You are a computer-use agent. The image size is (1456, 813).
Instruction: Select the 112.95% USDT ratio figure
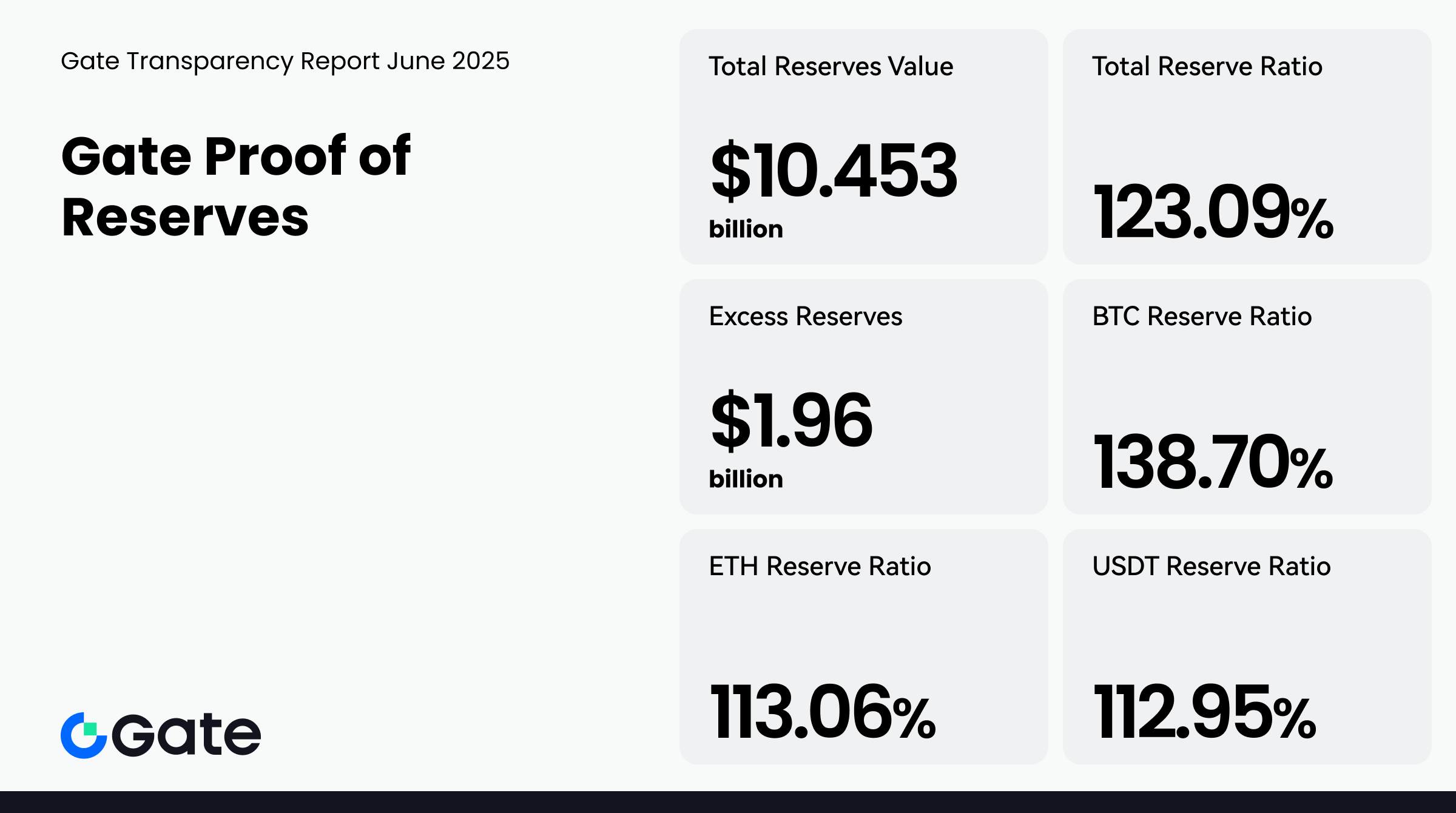click(x=1204, y=712)
